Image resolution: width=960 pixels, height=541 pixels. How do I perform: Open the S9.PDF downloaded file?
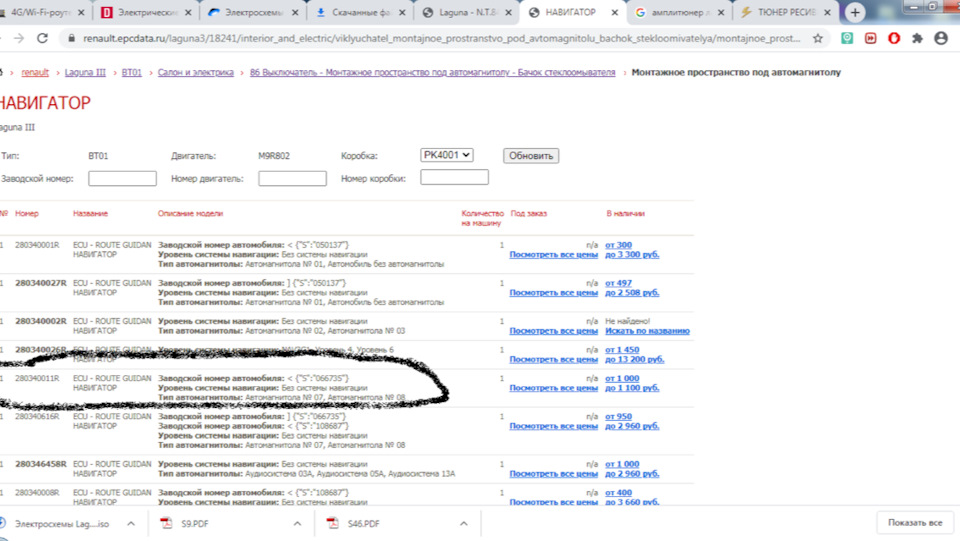coord(195,523)
